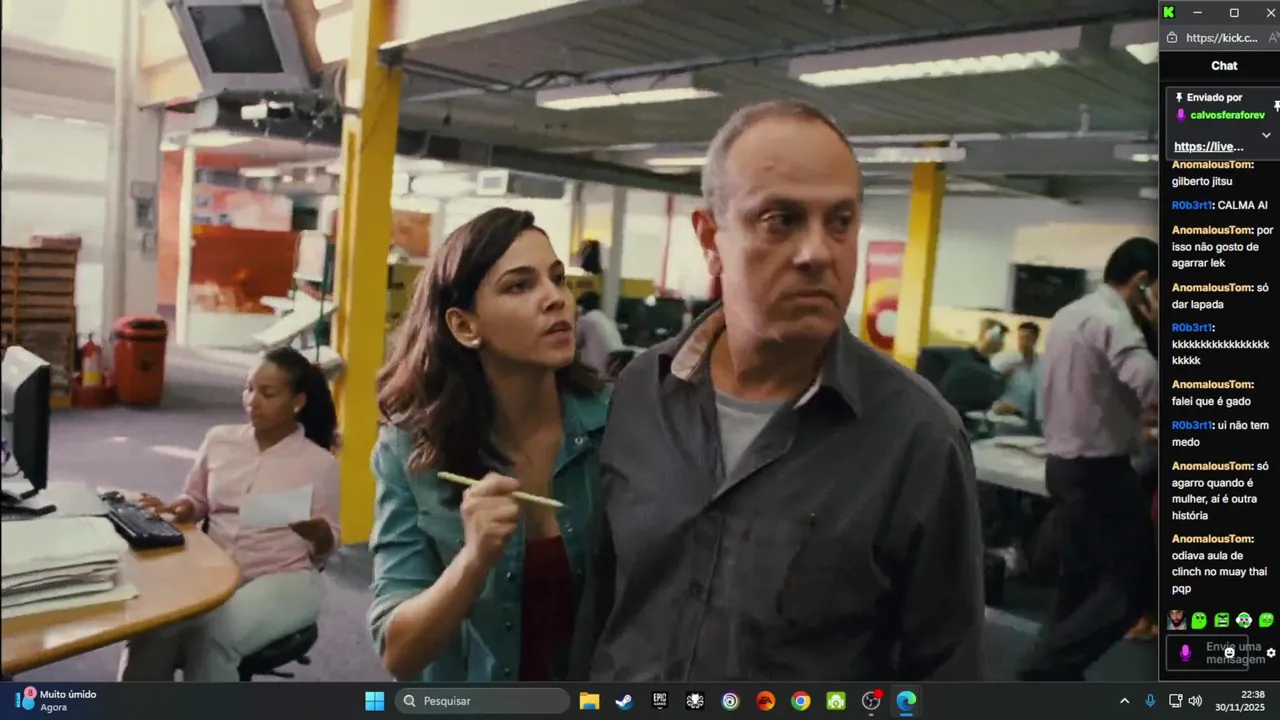The image size is (1280, 720).
Task: Open the volume control in the system tray
Action: [x=1195, y=701]
